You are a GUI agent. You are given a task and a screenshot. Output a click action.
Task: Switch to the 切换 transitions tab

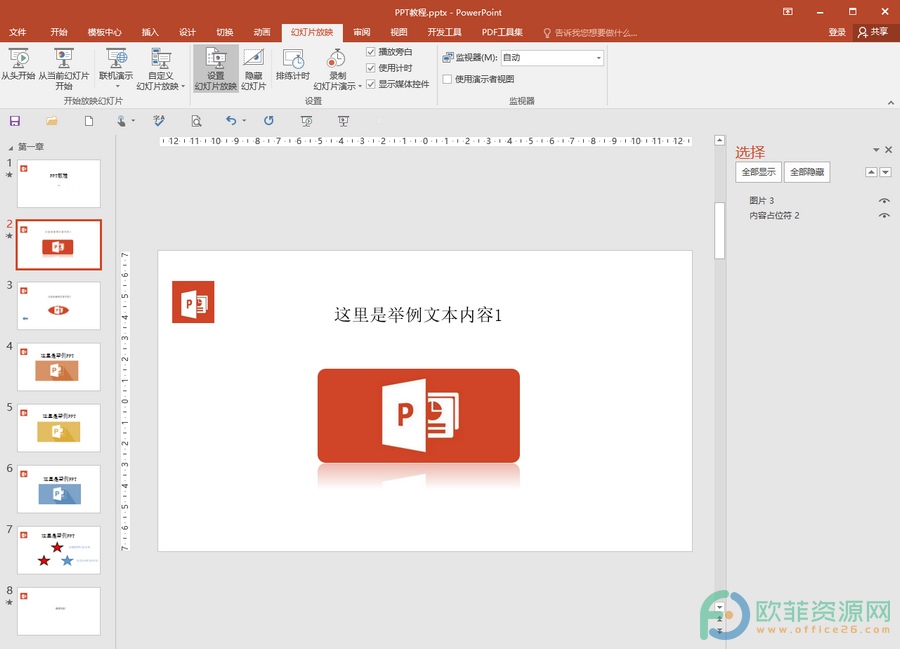coord(224,32)
